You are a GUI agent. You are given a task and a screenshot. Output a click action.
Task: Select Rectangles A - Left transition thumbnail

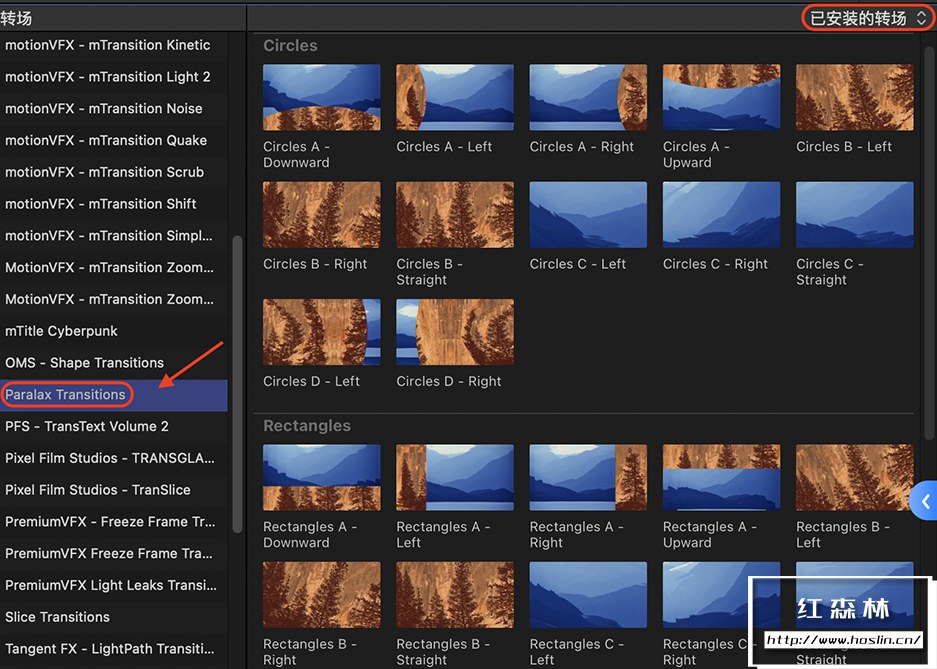coord(455,477)
